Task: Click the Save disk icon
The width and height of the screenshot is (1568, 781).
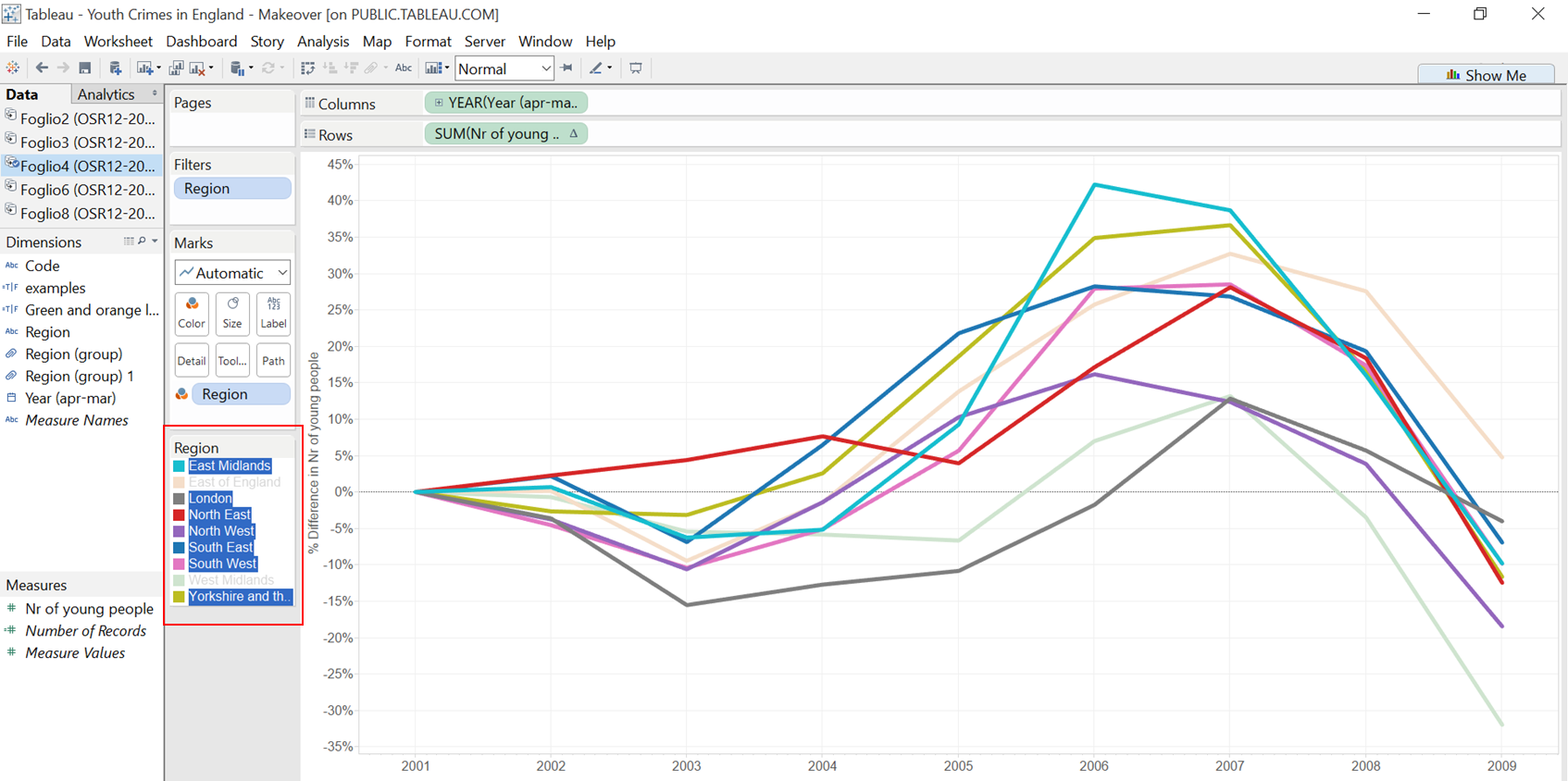Action: tap(85, 68)
